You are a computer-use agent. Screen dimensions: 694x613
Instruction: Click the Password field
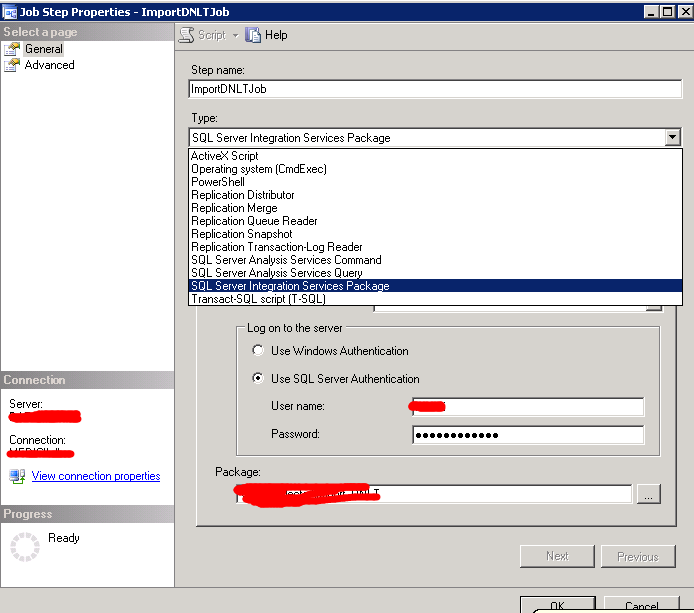click(528, 435)
